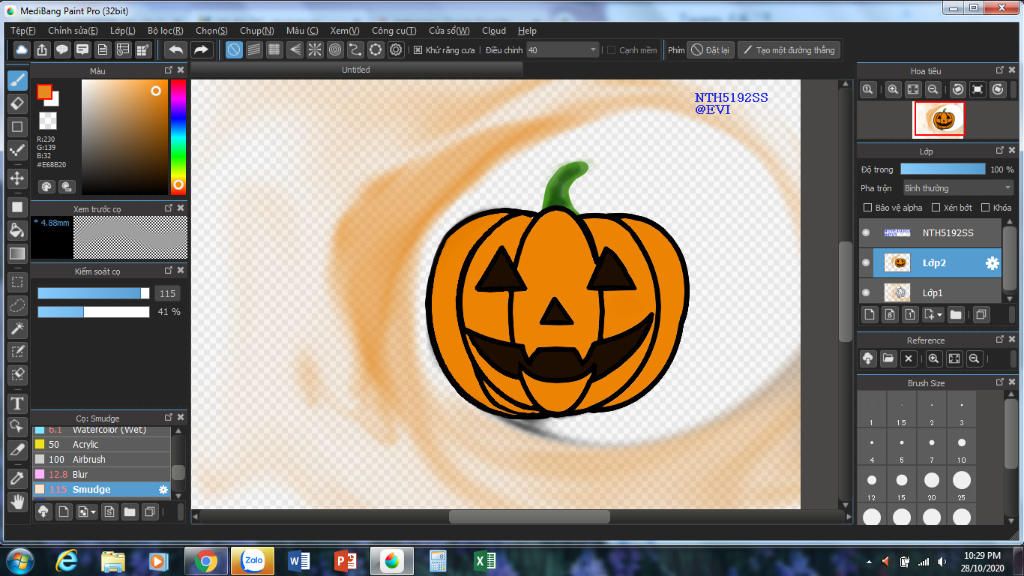Viewport: 1024px width, 576px height.
Task: Zoom in on the Navigator panel
Action: 893,89
